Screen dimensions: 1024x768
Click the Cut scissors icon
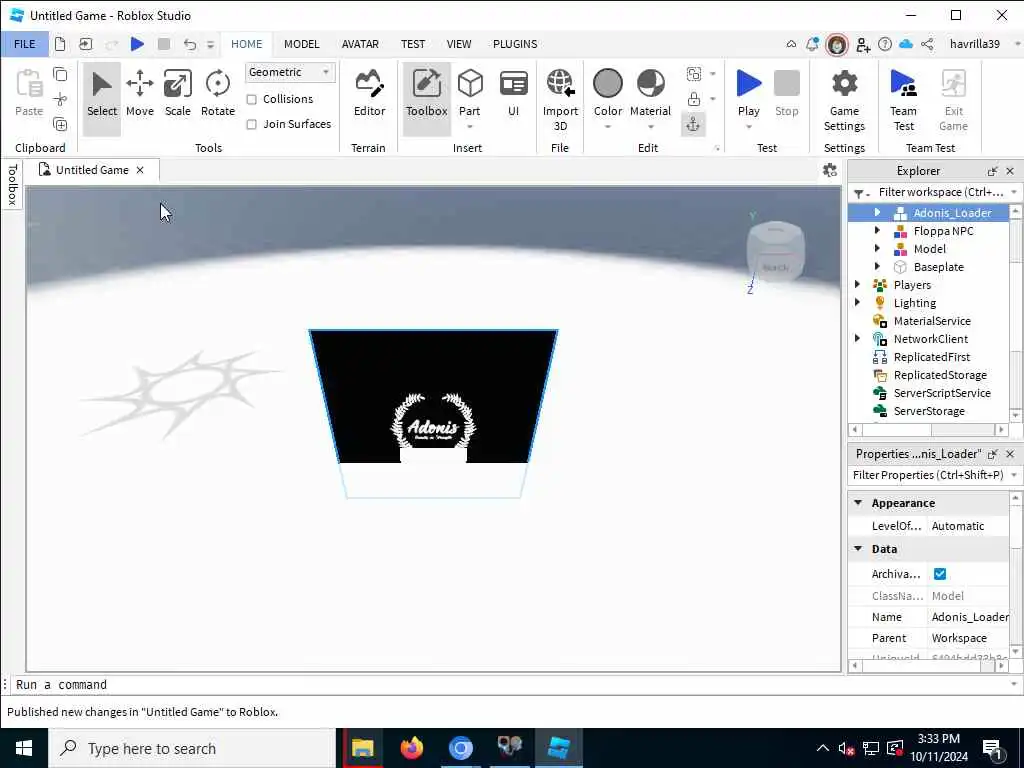pyautogui.click(x=60, y=99)
